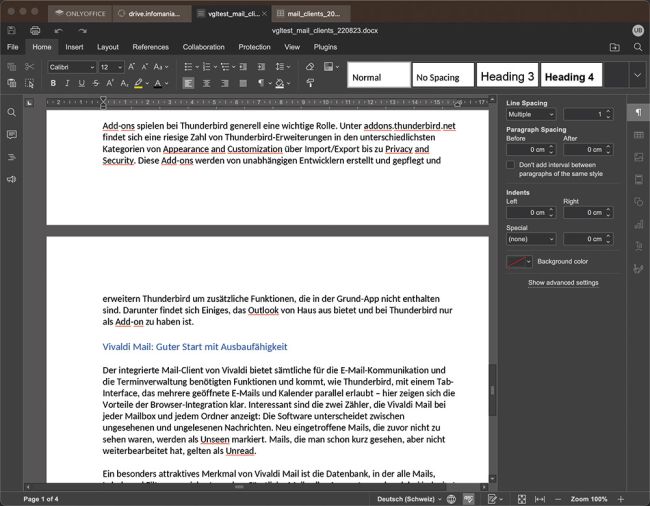Viewport: 650px width, 506px height.
Task: Open the File menu
Action: pos(12,47)
